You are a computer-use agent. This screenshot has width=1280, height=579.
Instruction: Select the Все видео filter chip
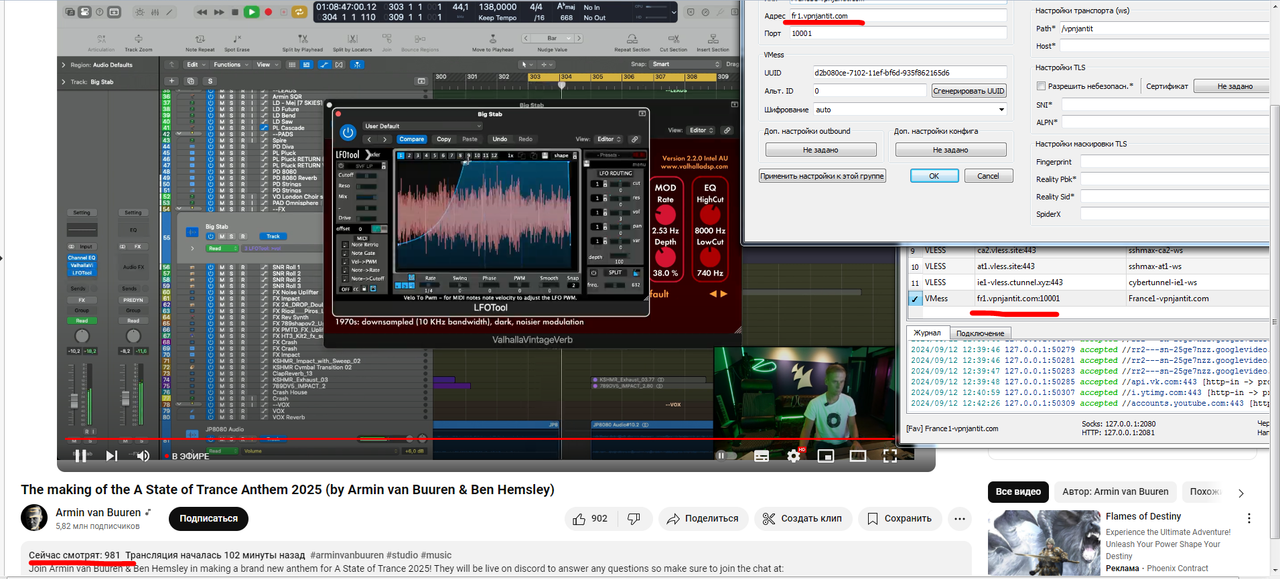pos(1018,492)
